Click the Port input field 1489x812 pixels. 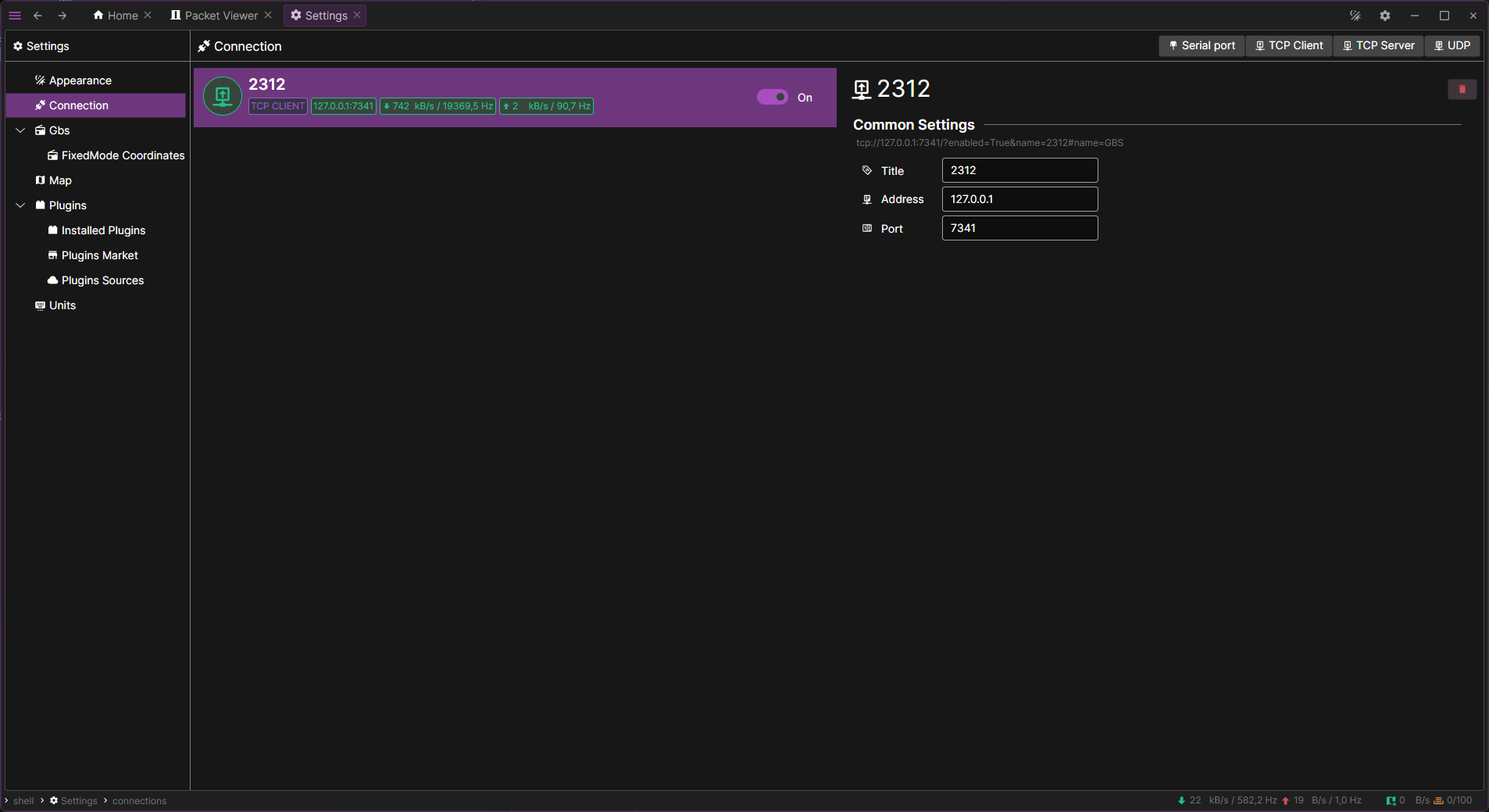point(1019,228)
